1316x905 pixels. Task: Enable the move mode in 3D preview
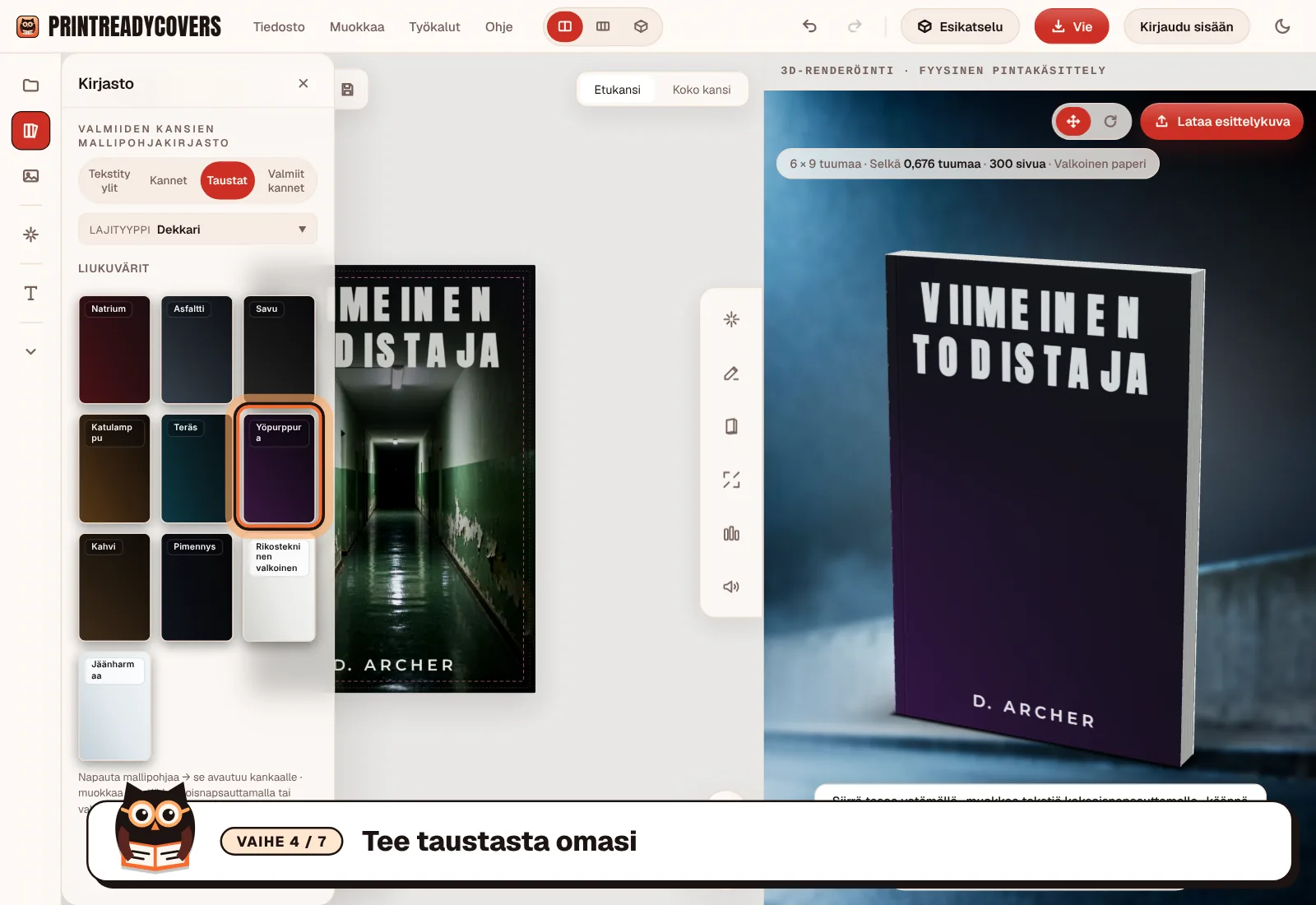pos(1073,122)
